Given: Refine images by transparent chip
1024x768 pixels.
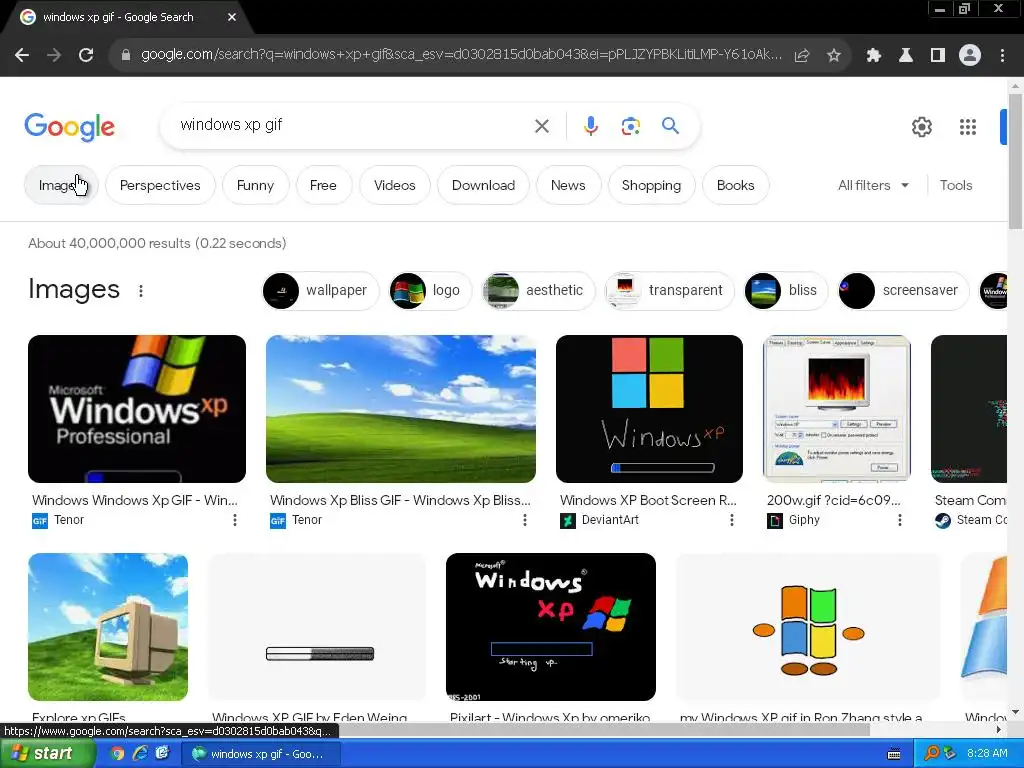Looking at the screenshot, I should click(669, 291).
